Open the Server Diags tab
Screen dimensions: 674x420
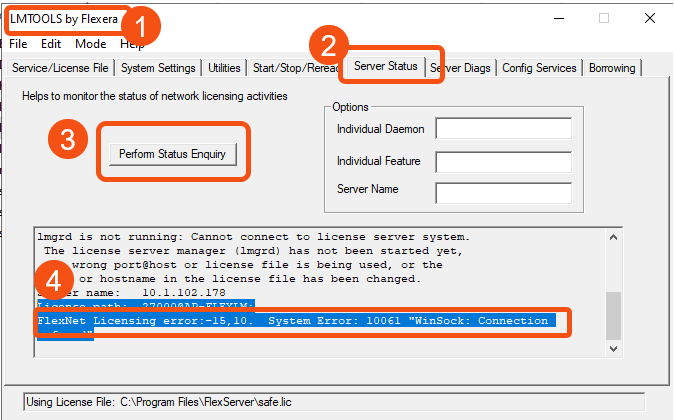coord(460,68)
